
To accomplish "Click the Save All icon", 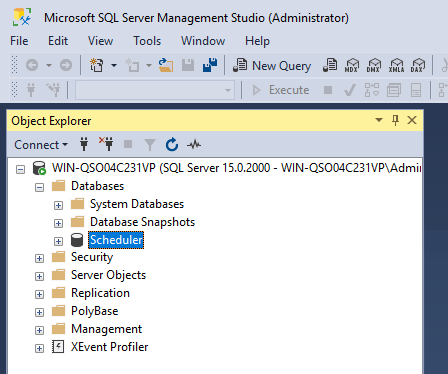I will [210, 65].
